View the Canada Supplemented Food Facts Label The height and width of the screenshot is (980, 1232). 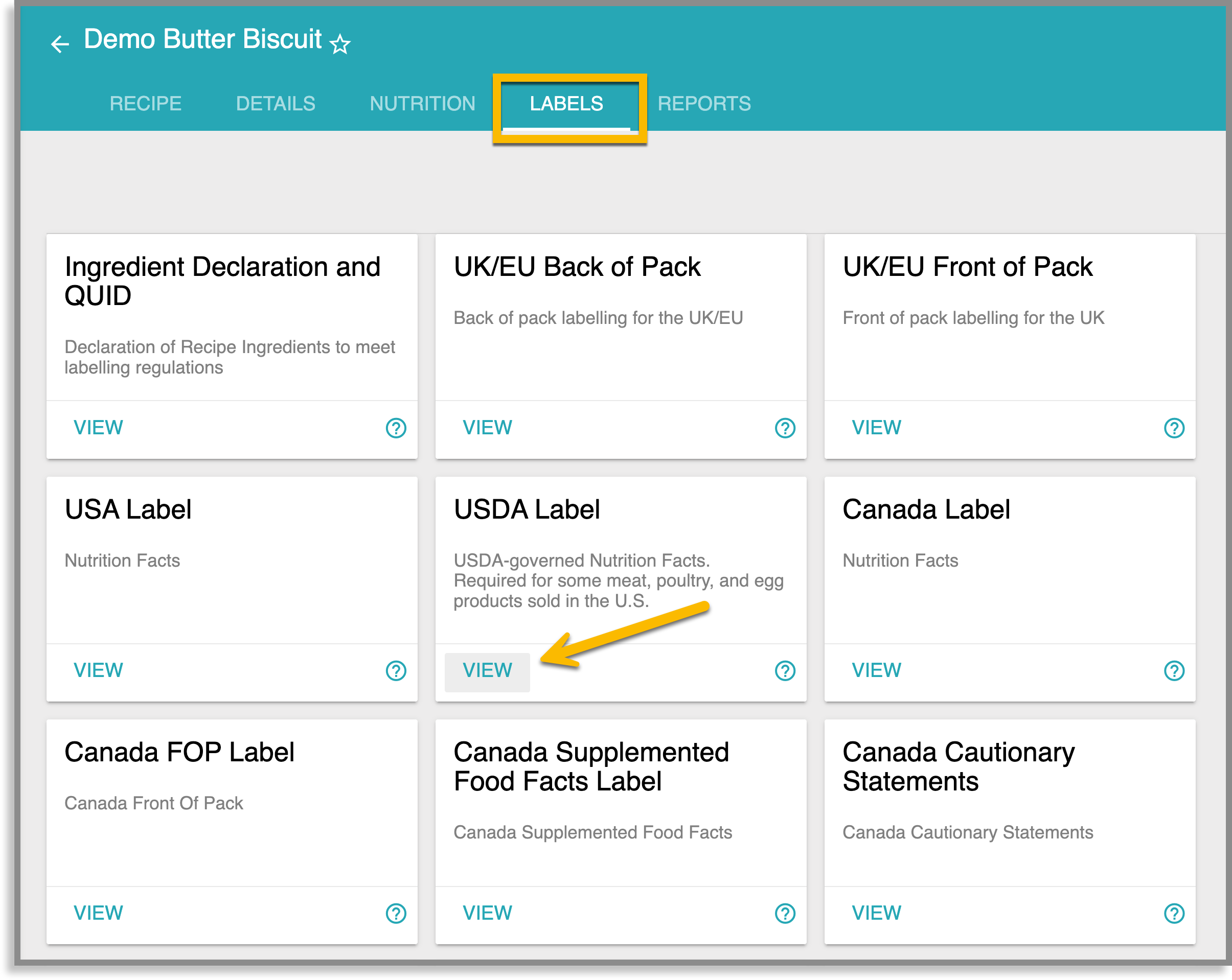point(487,913)
